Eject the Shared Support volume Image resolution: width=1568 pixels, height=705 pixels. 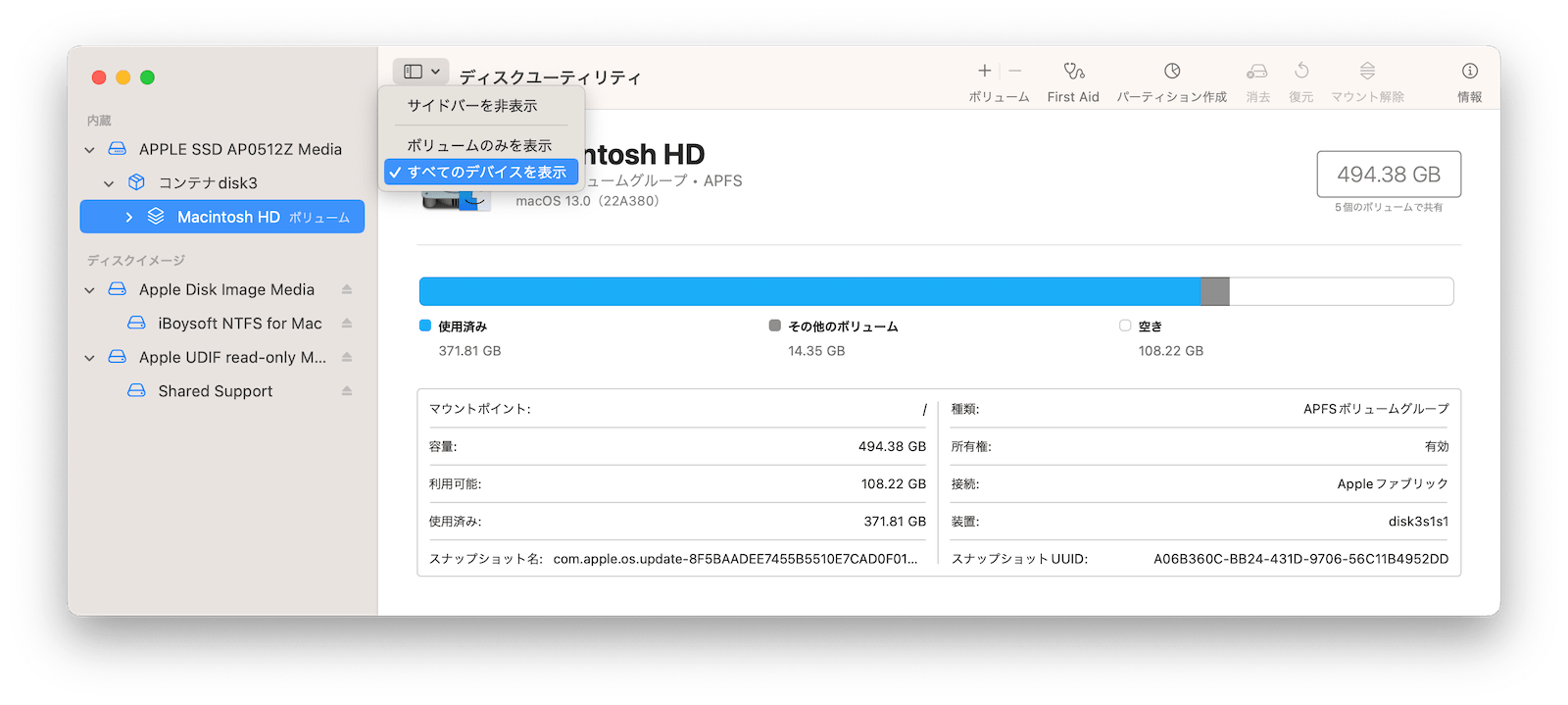pos(347,391)
